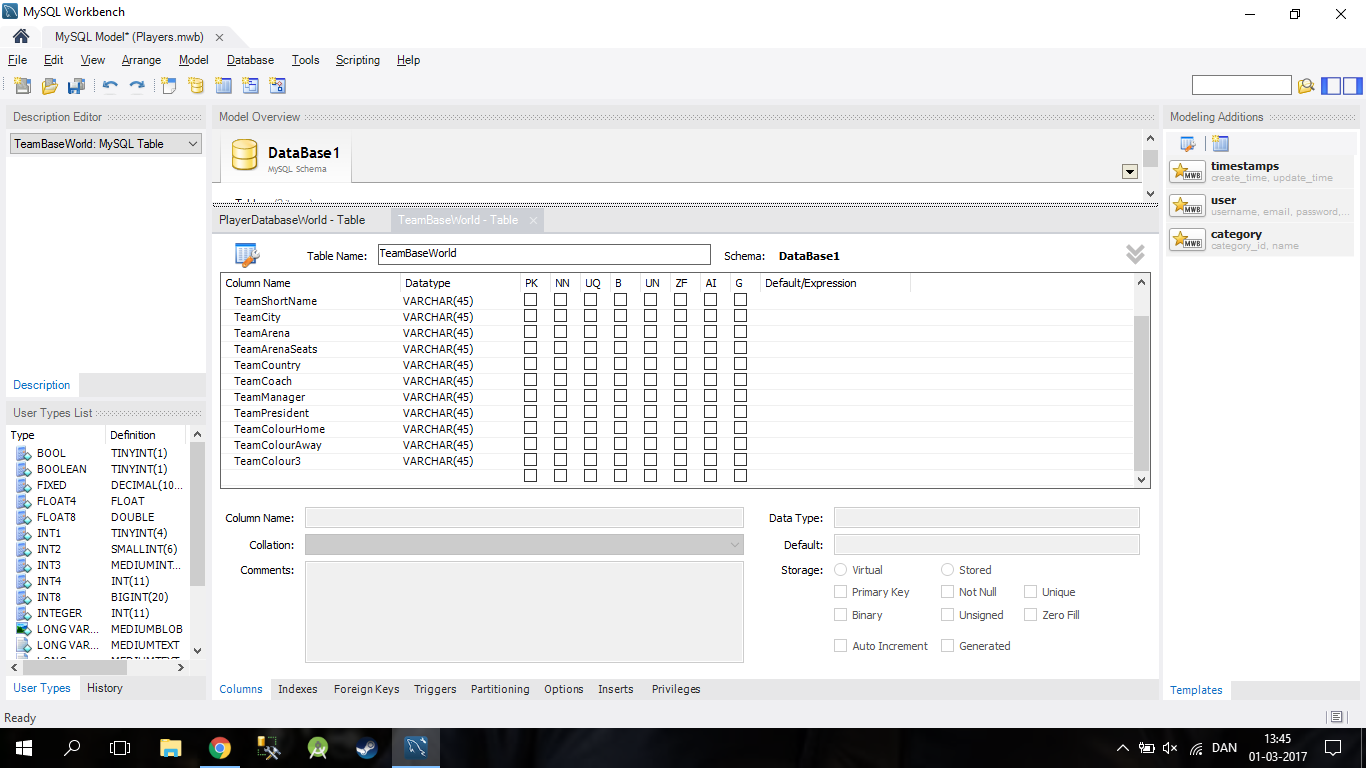Check PK for the TeamColourHome column
The height and width of the screenshot is (768, 1366).
tap(531, 428)
